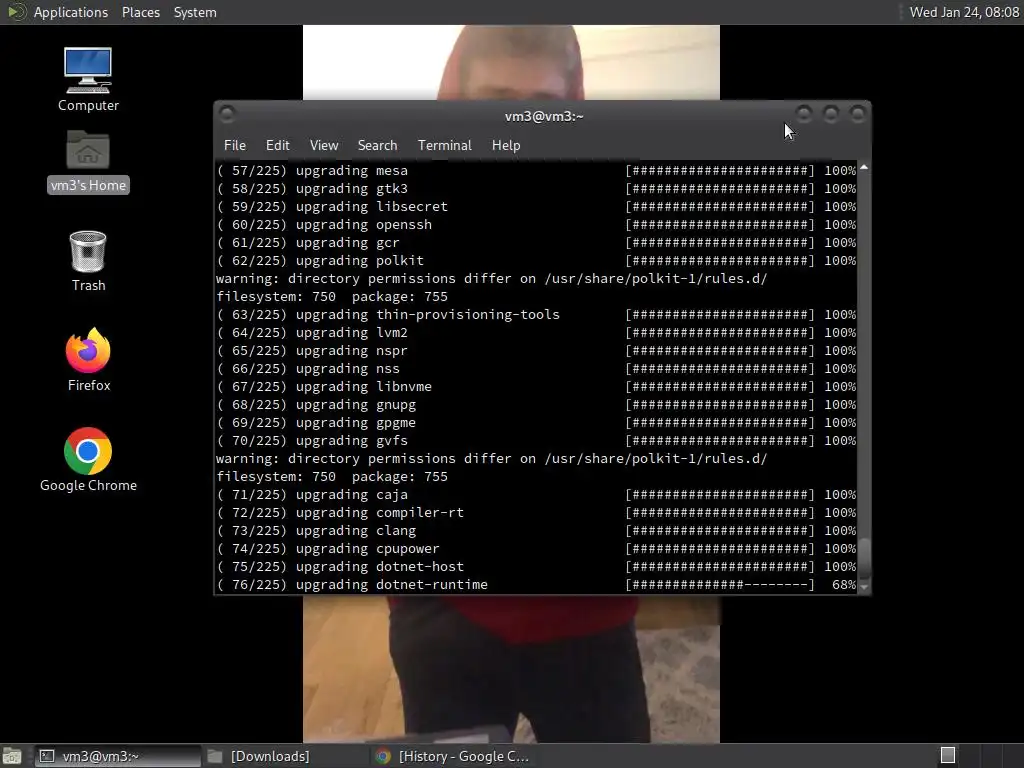1024x768 pixels.
Task: Click the 68% progress bar for dotnet-runtime
Action: pos(720,584)
